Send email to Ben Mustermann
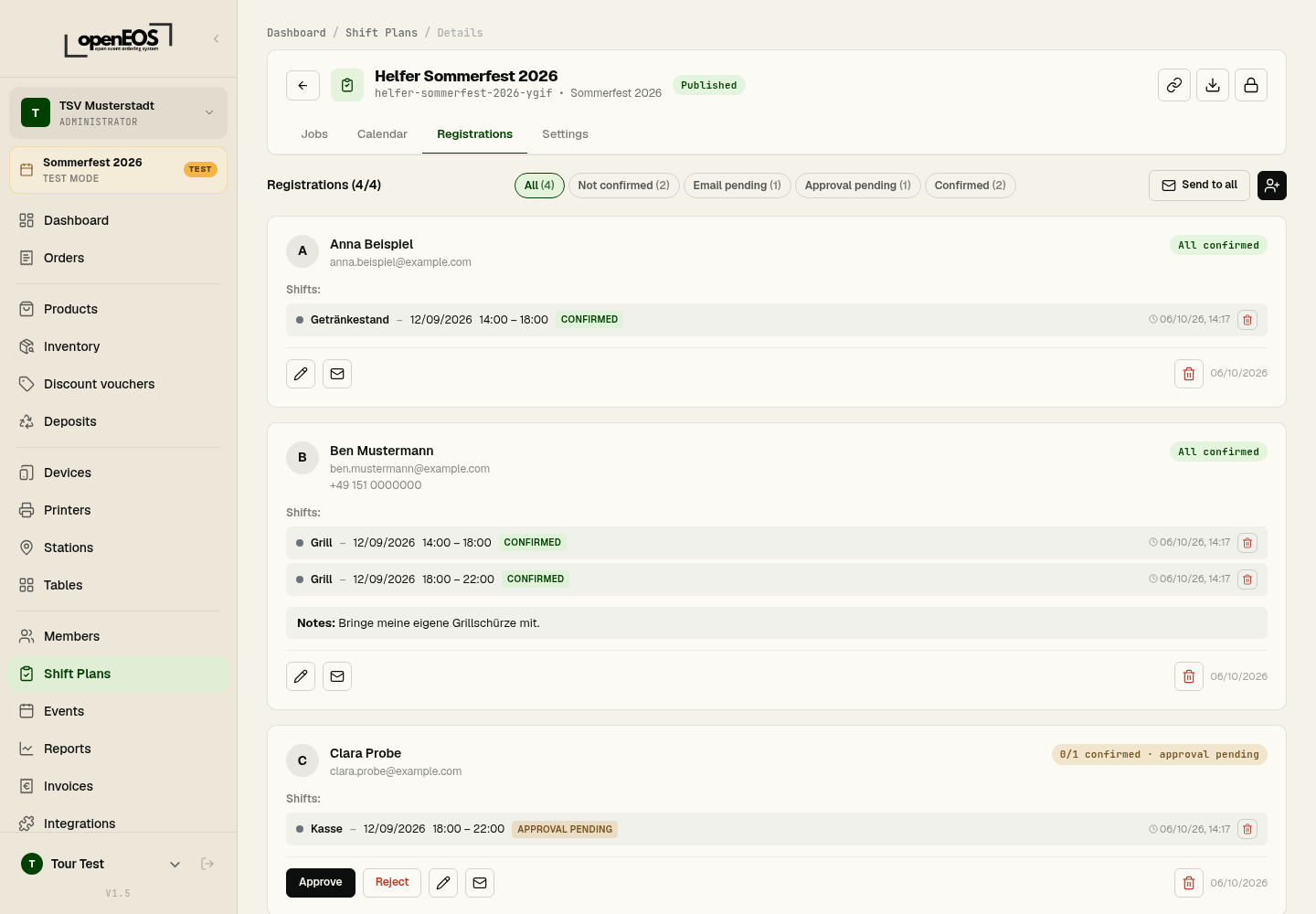The height and width of the screenshot is (914, 1316). (x=337, y=676)
